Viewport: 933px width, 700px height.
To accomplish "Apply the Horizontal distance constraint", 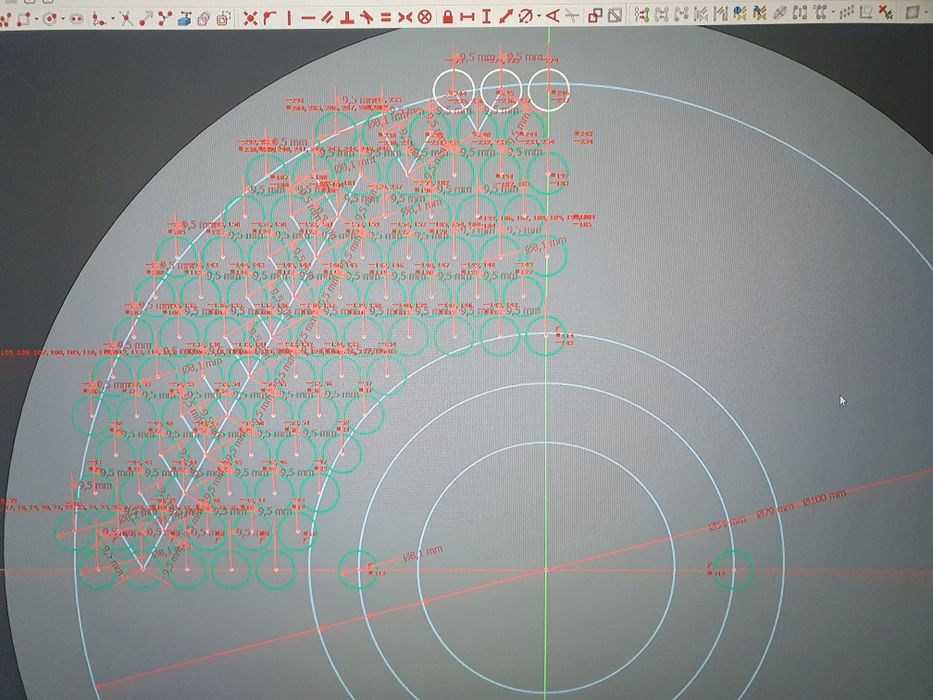I will [x=468, y=17].
